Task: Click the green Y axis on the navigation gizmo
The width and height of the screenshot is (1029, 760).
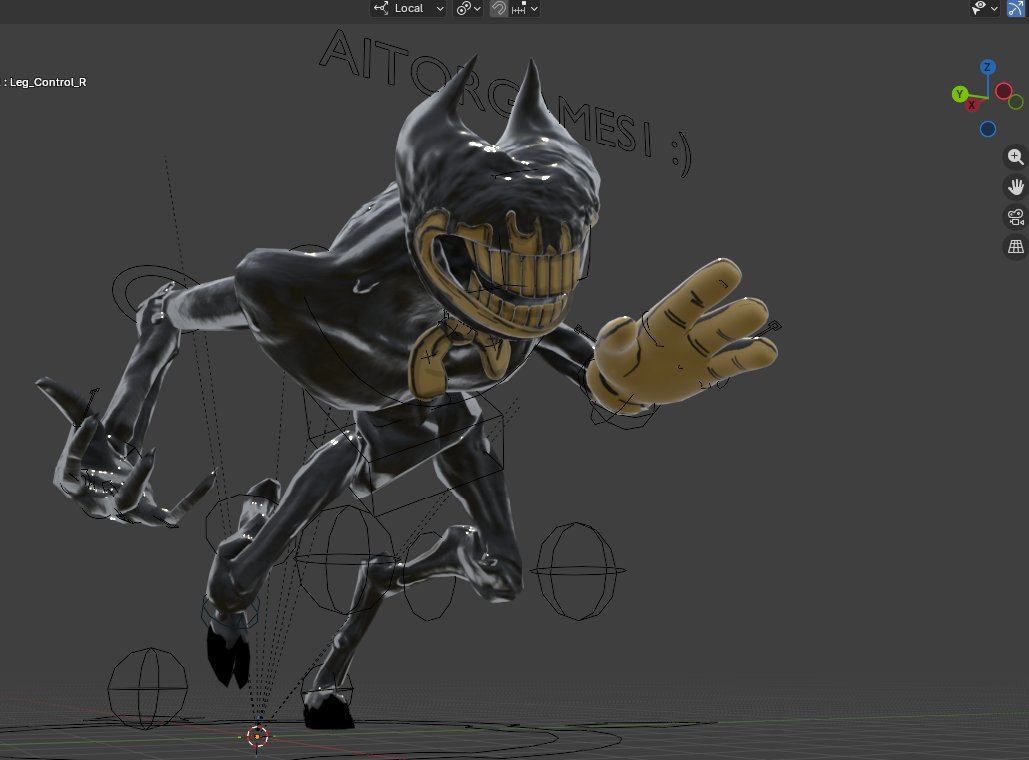Action: (x=959, y=95)
